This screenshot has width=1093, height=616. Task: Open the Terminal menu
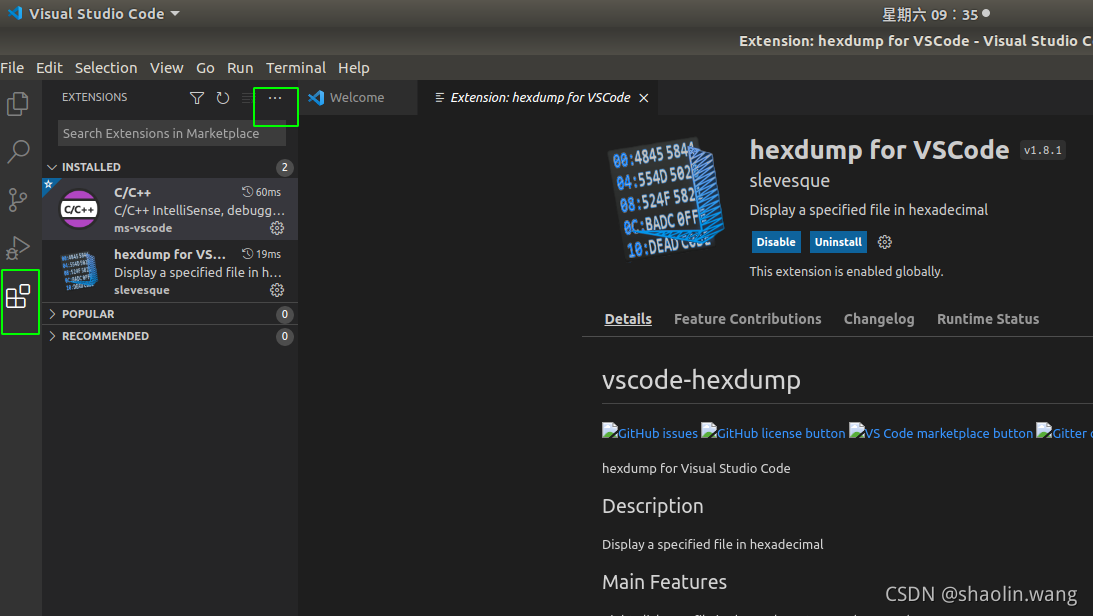(x=296, y=67)
